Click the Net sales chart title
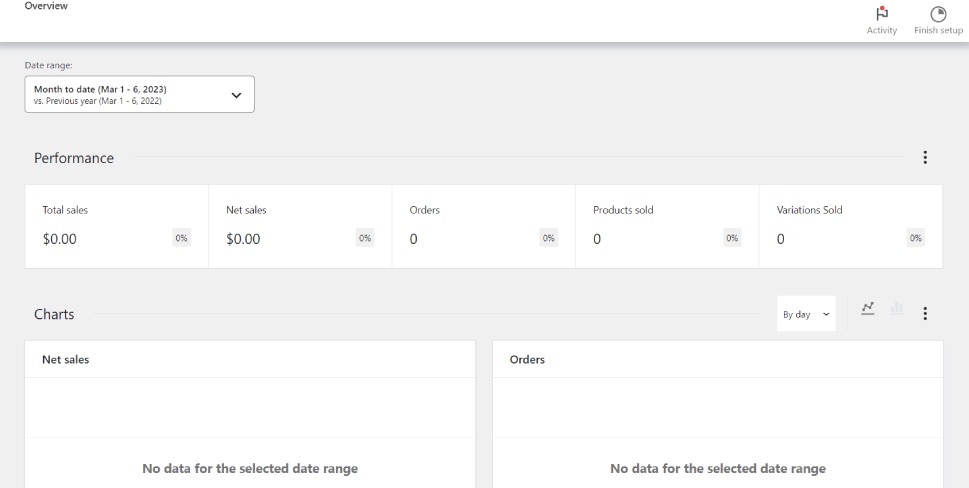Viewport: 969px width, 488px height. (x=65, y=359)
